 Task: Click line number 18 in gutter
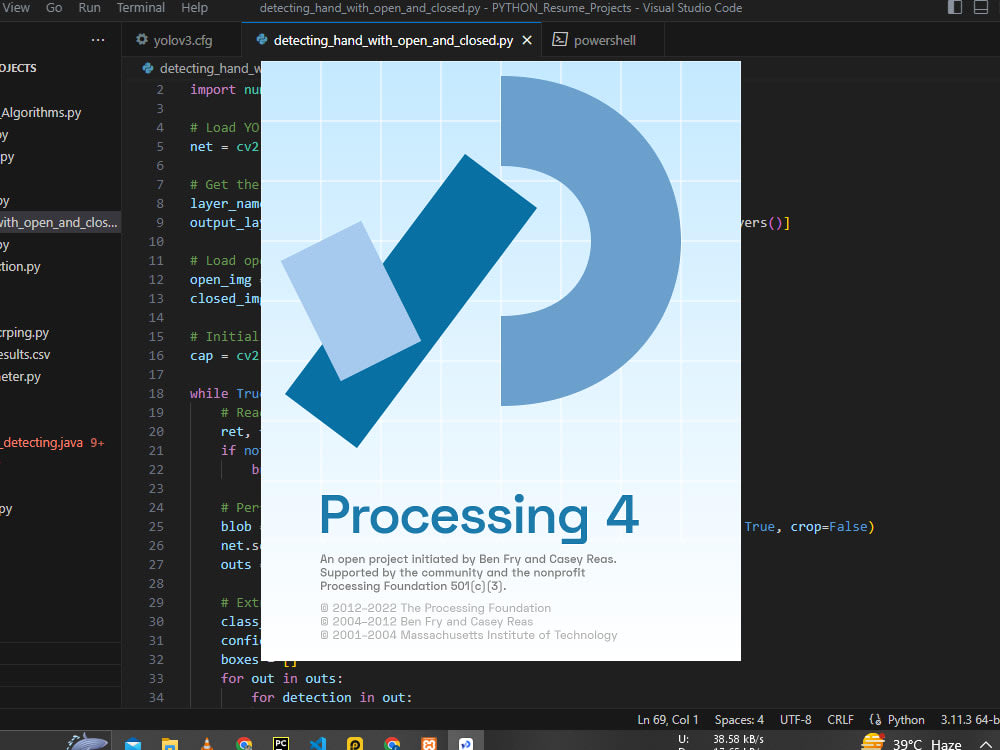click(156, 393)
